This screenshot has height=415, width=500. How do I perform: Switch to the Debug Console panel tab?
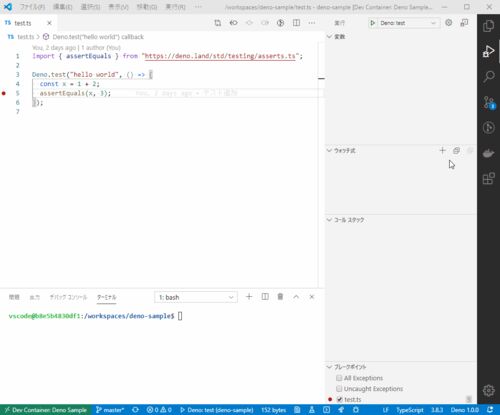coord(68,297)
